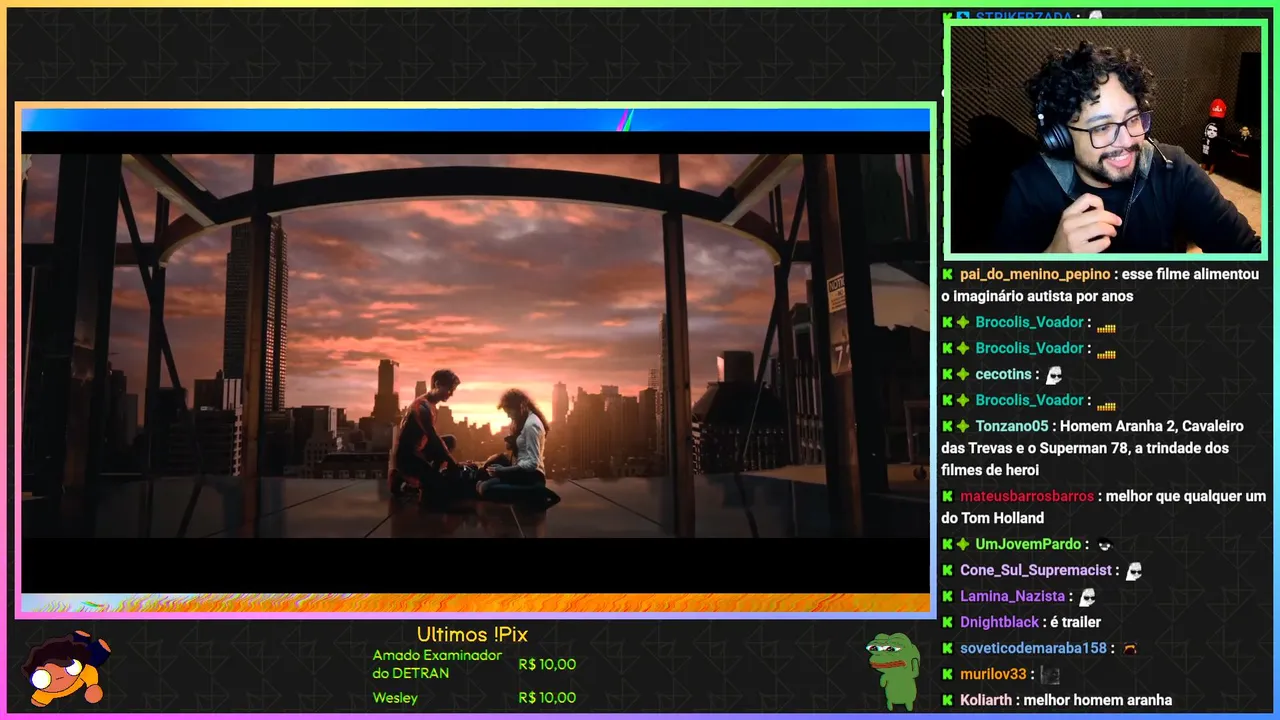Viewport: 1280px width, 720px height.
Task: Click donor name 'Amado Examinador do DETRAN'
Action: click(437, 664)
